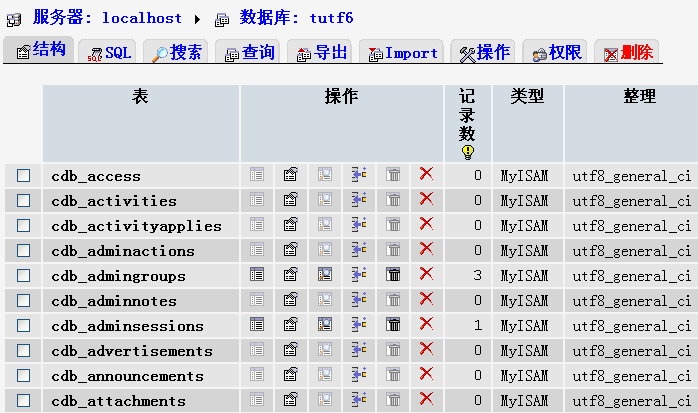Check the cdb_admingroups checkbox
The image size is (698, 413).
click(24, 275)
